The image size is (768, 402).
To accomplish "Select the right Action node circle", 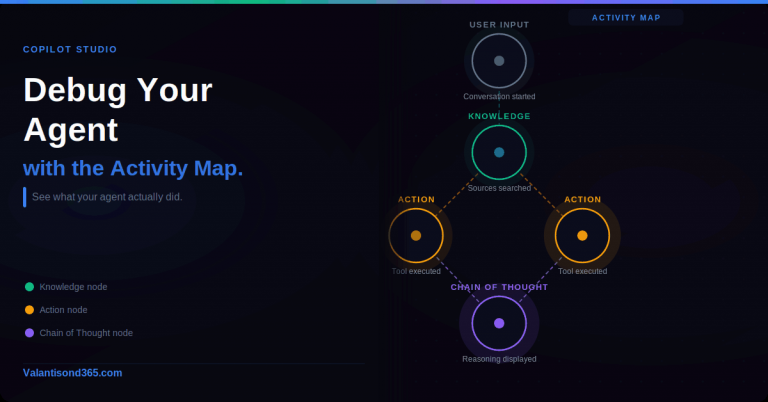I will click(x=582, y=236).
